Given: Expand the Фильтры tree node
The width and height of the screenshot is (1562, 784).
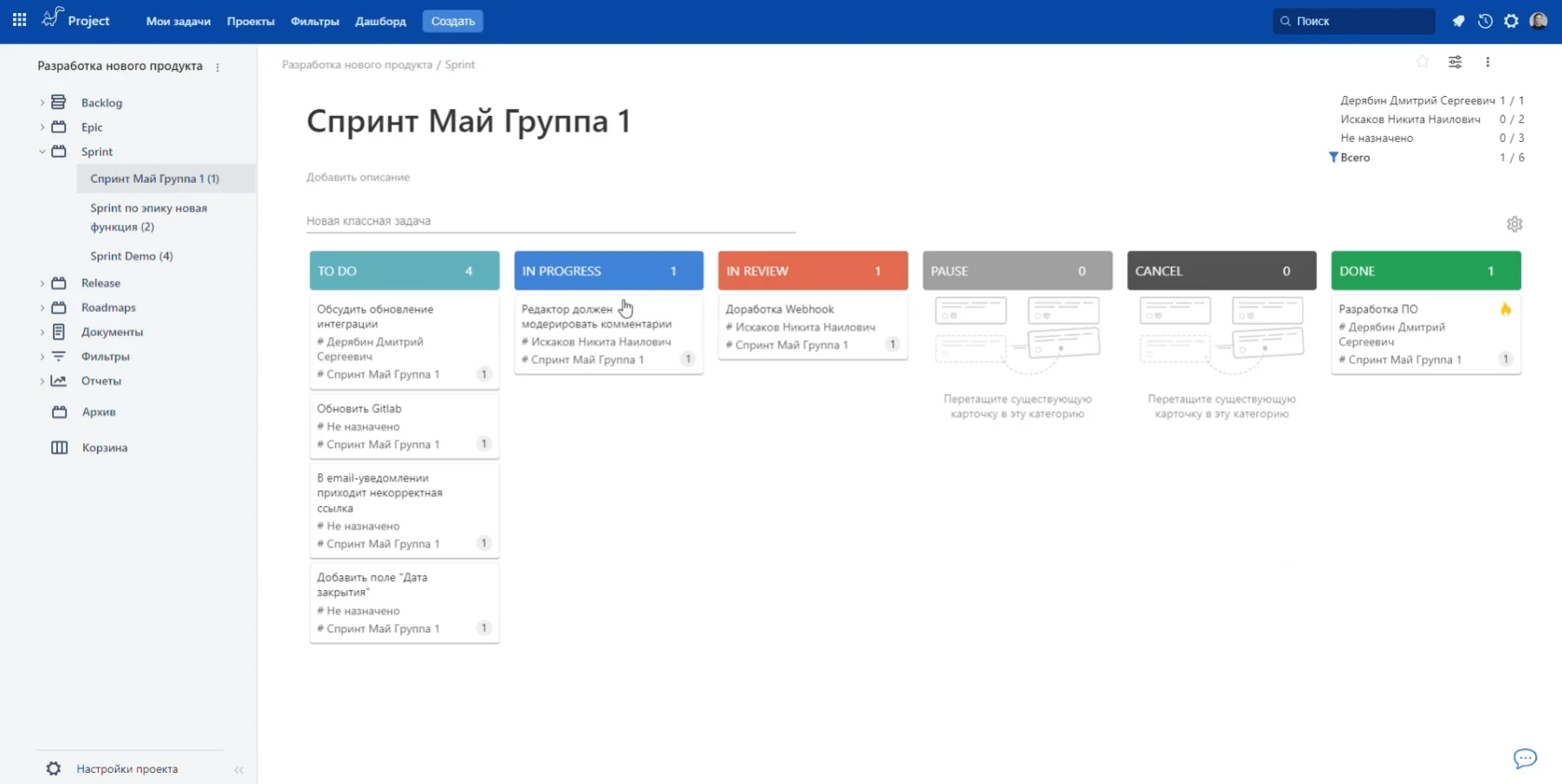Looking at the screenshot, I should (42, 356).
